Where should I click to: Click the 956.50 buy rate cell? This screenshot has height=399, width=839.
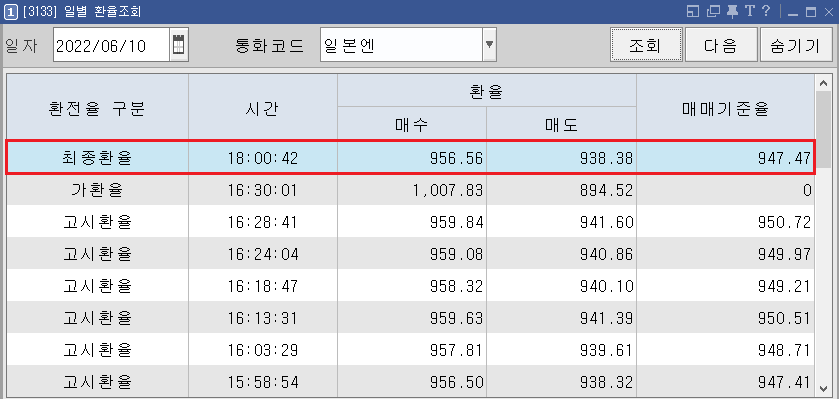[x=412, y=381]
